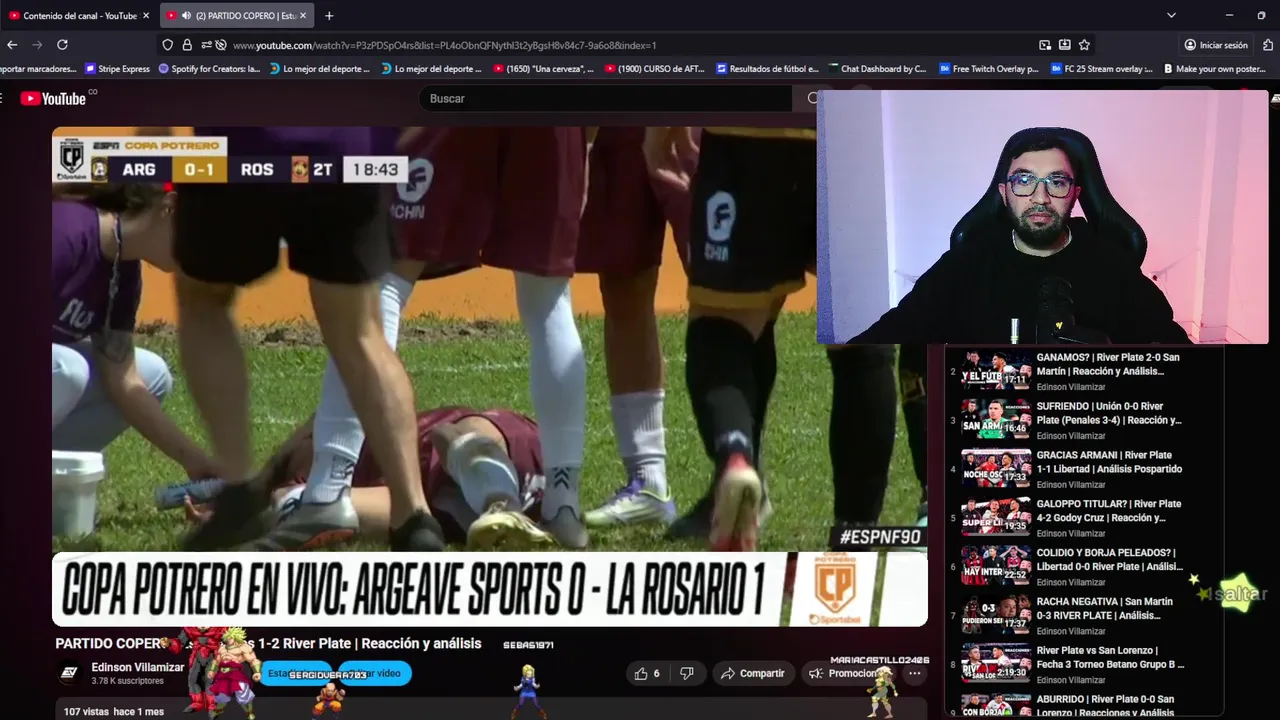Open the tracking protection shield icon
This screenshot has width=1280, height=720.
(x=167, y=45)
